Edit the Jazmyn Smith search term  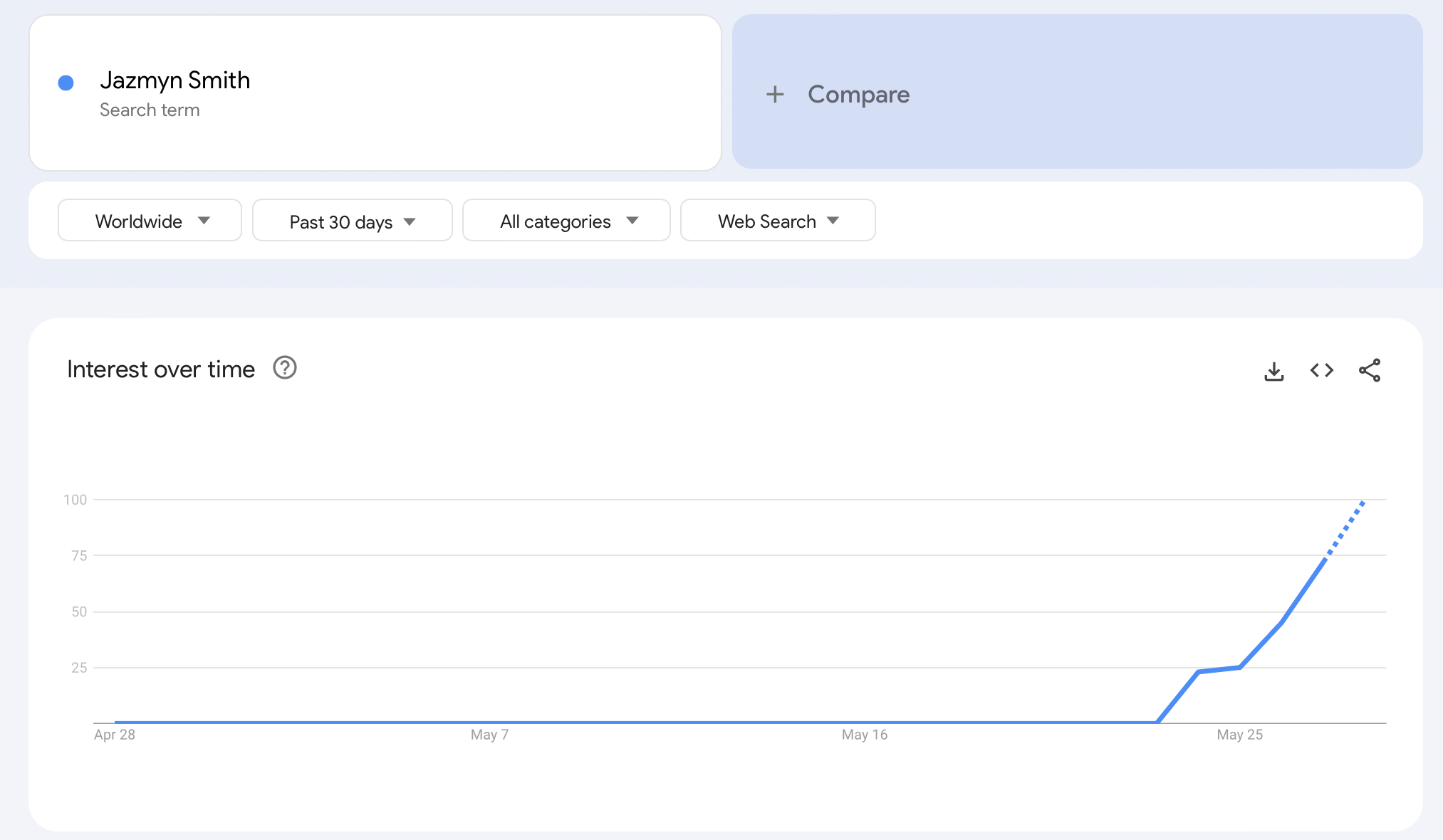pos(175,80)
